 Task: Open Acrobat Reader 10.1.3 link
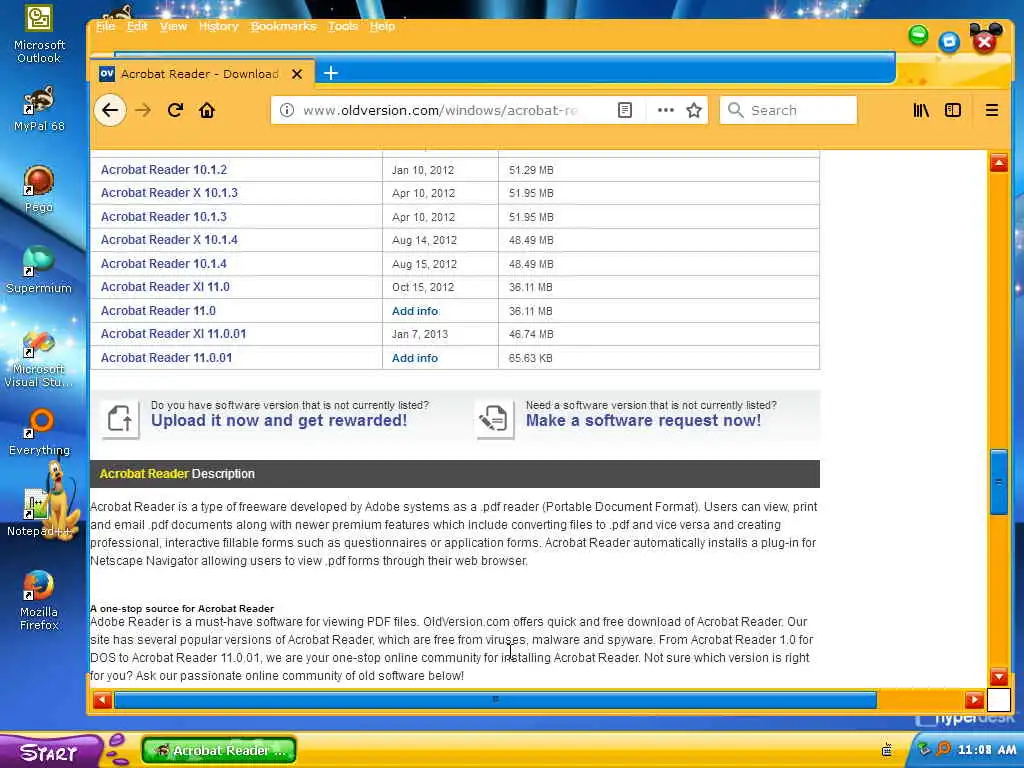tap(164, 217)
